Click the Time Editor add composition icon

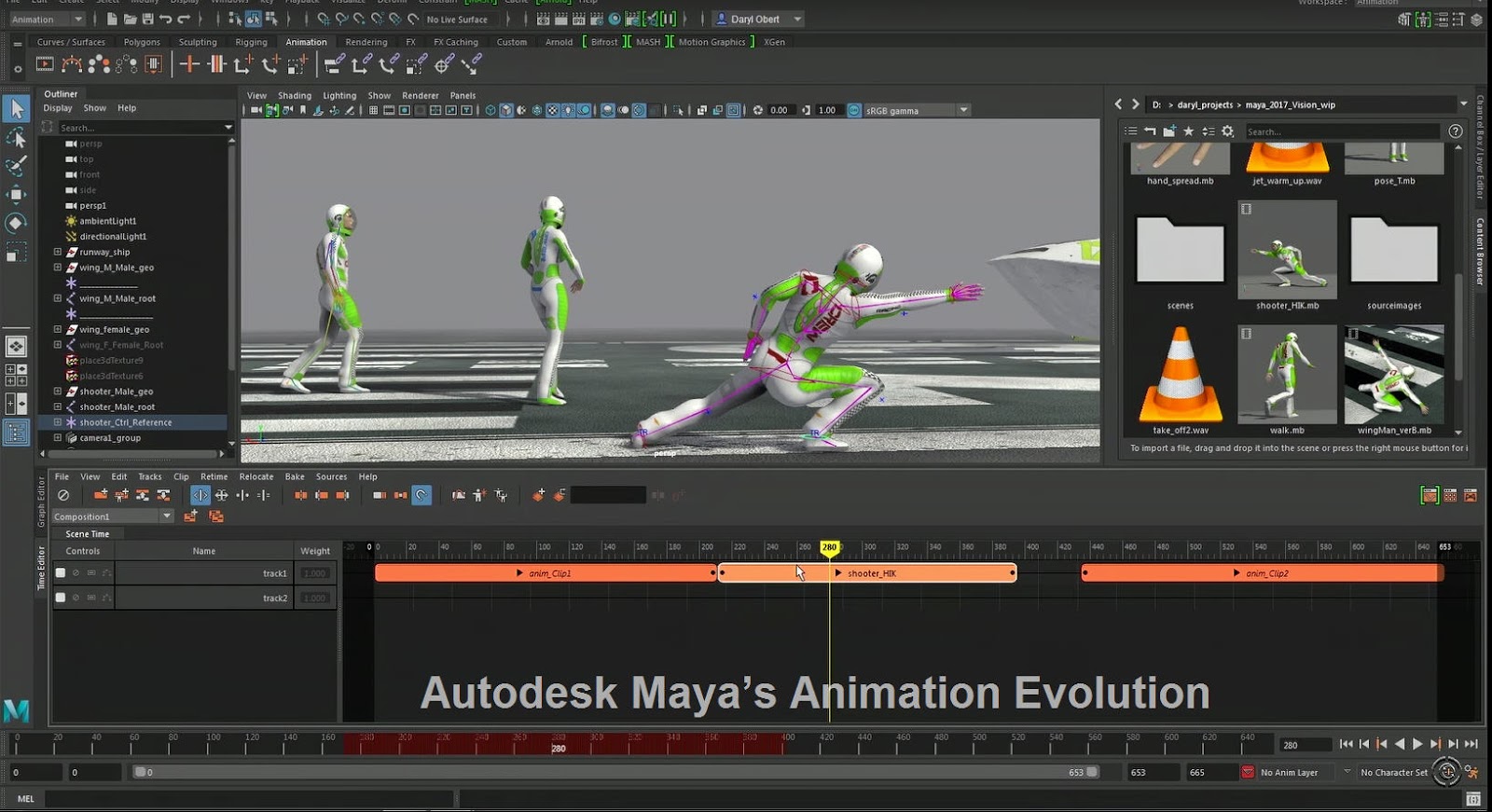point(190,516)
